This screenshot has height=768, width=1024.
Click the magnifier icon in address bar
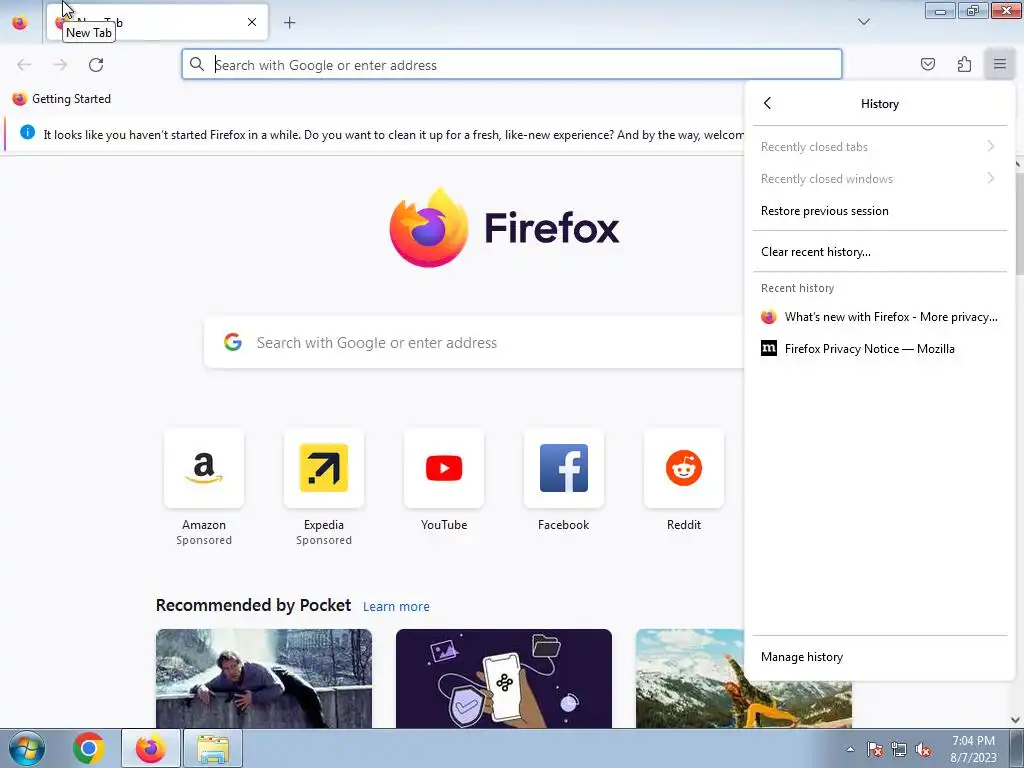pos(197,64)
